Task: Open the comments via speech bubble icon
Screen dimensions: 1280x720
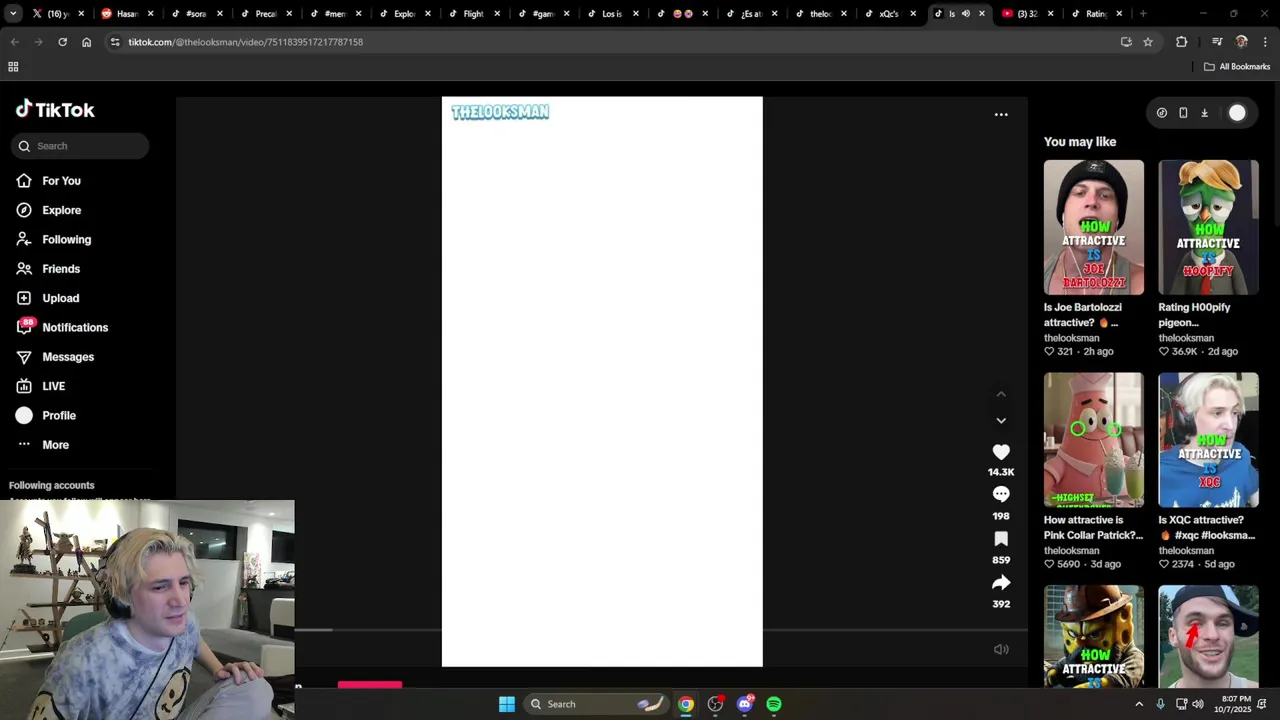Action: click(x=1001, y=494)
